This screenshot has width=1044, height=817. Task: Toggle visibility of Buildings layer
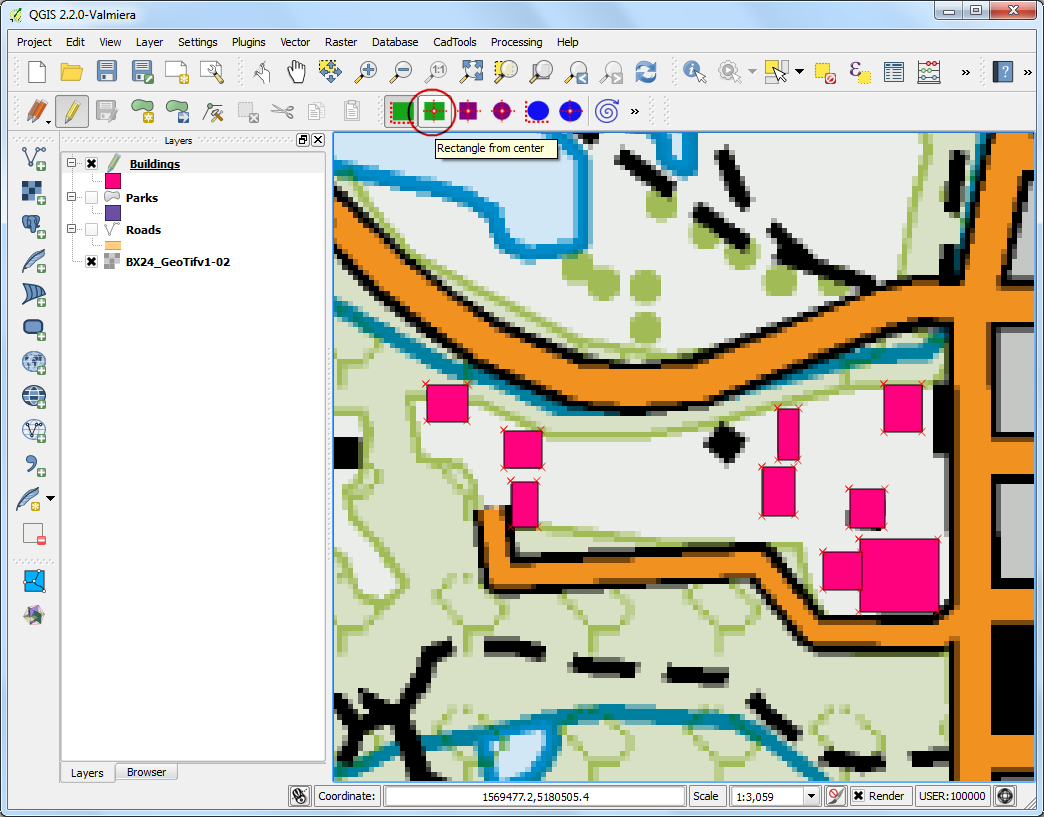pyautogui.click(x=91, y=164)
